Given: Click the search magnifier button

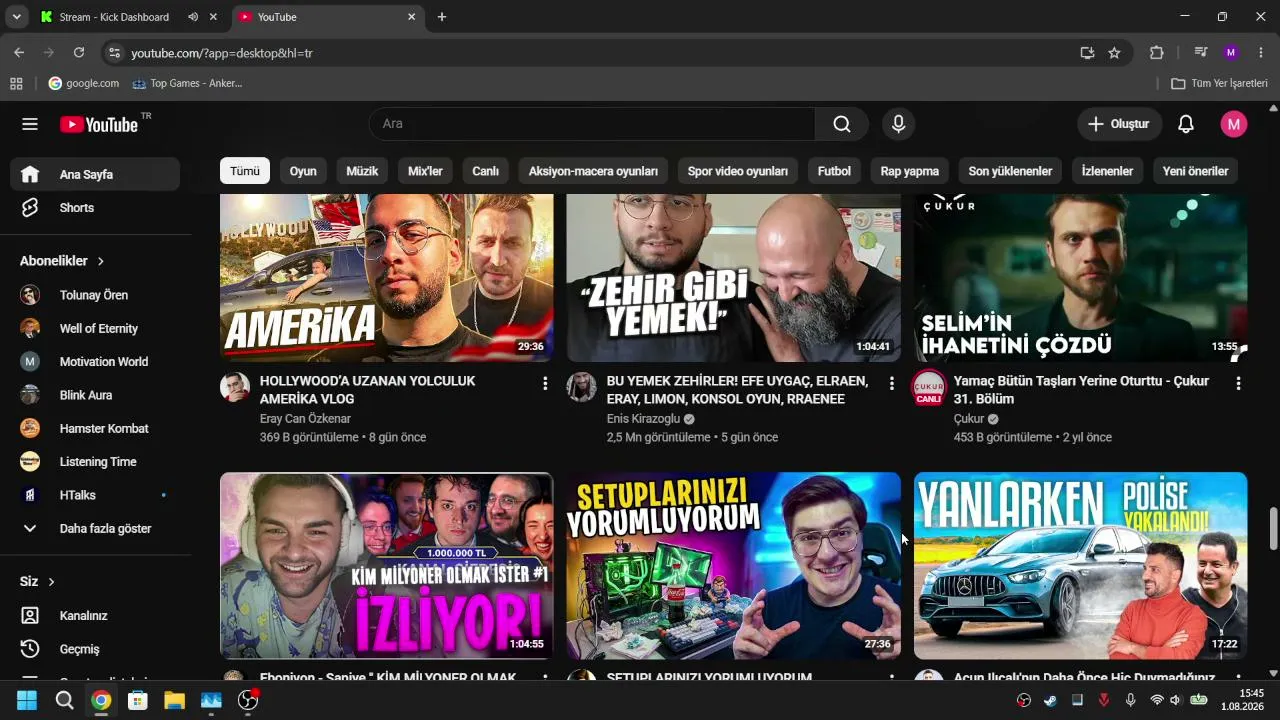Looking at the screenshot, I should (x=842, y=124).
